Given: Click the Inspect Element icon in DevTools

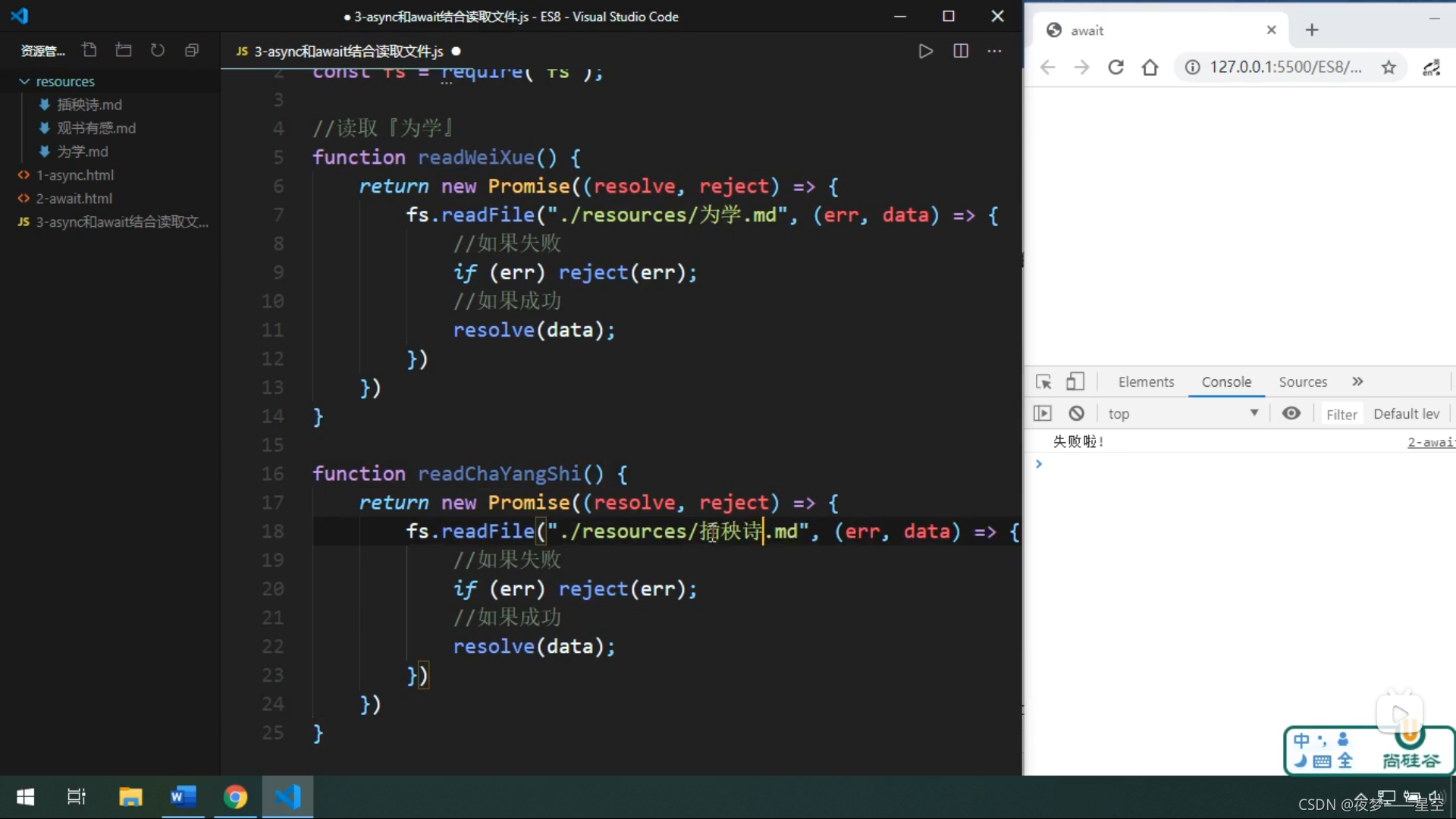Looking at the screenshot, I should pos(1044,381).
